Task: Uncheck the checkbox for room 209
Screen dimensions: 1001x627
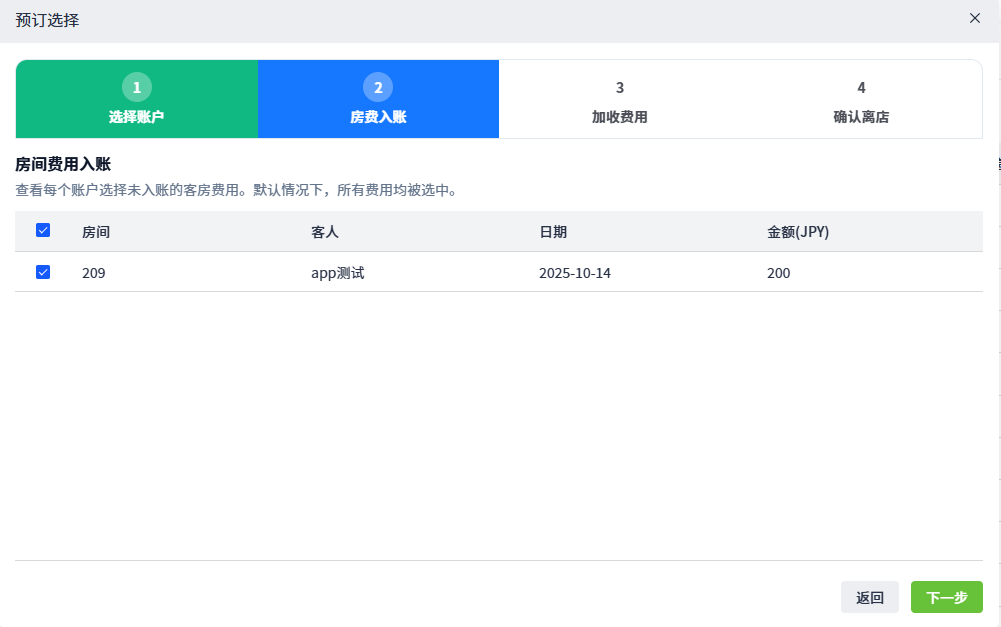Action: [x=43, y=272]
